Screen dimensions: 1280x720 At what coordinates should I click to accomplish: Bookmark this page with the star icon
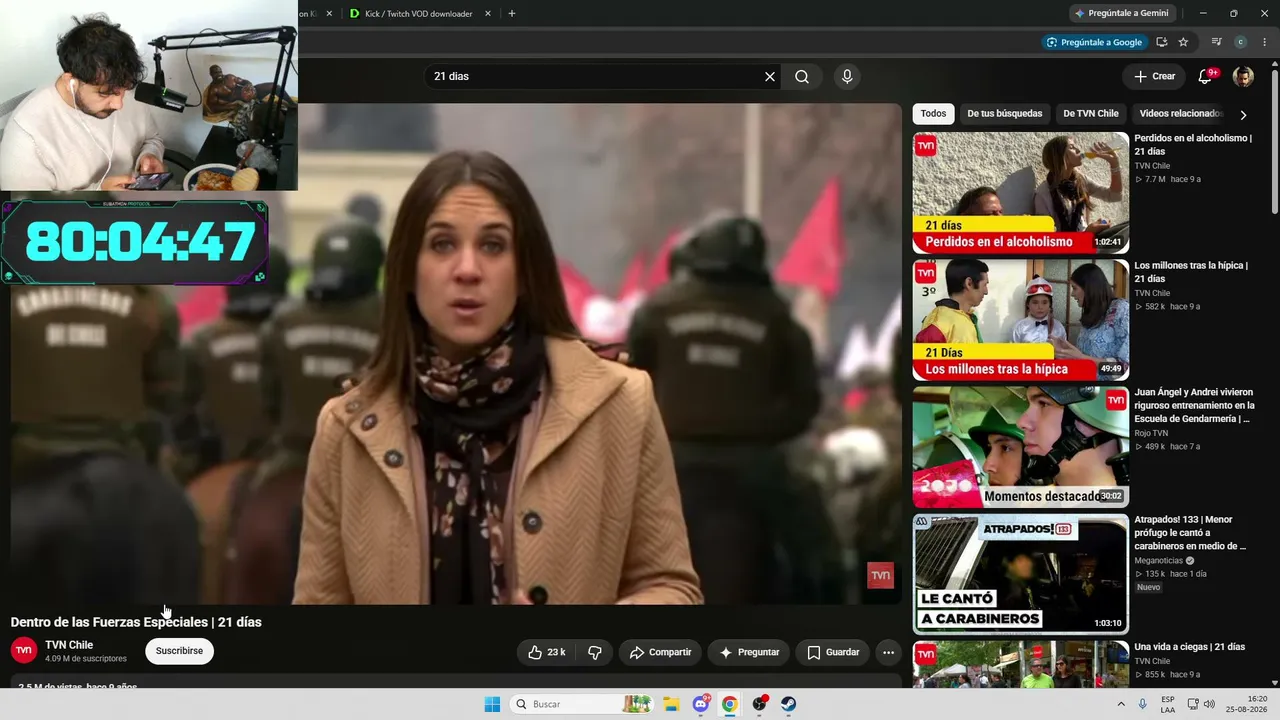click(1183, 42)
